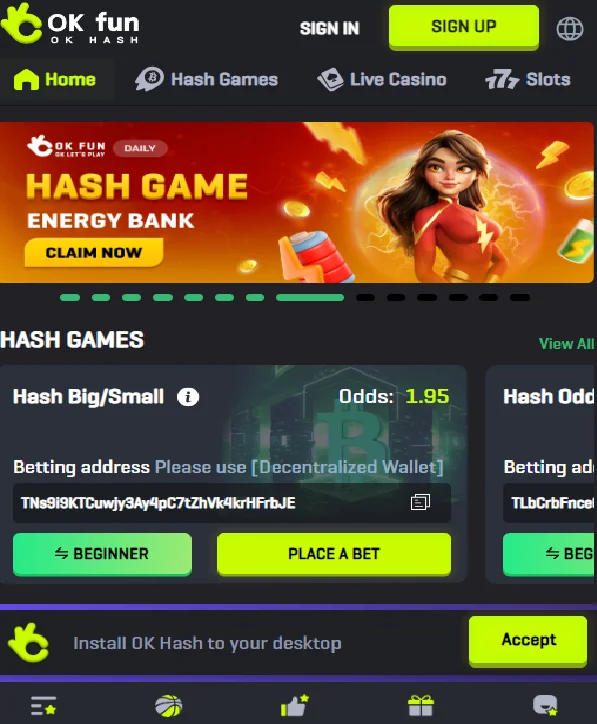Accept installing OK Hash to desktop
This screenshot has width=597, height=724.
point(528,640)
